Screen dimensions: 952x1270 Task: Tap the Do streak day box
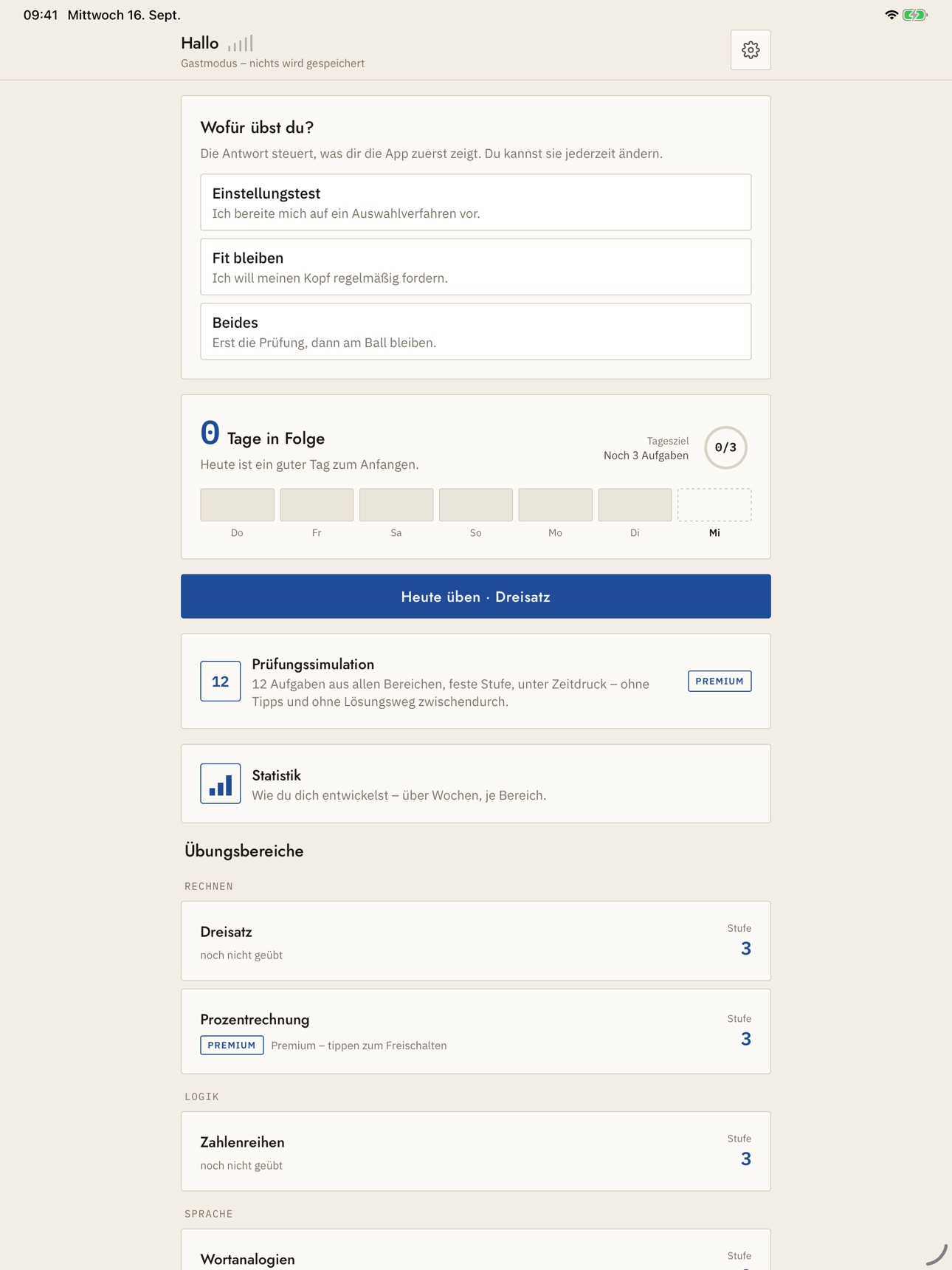pos(237,505)
